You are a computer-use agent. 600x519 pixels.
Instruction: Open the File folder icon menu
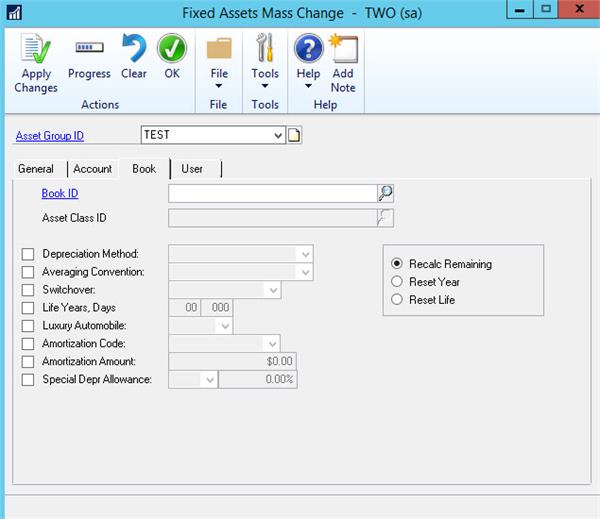(218, 49)
